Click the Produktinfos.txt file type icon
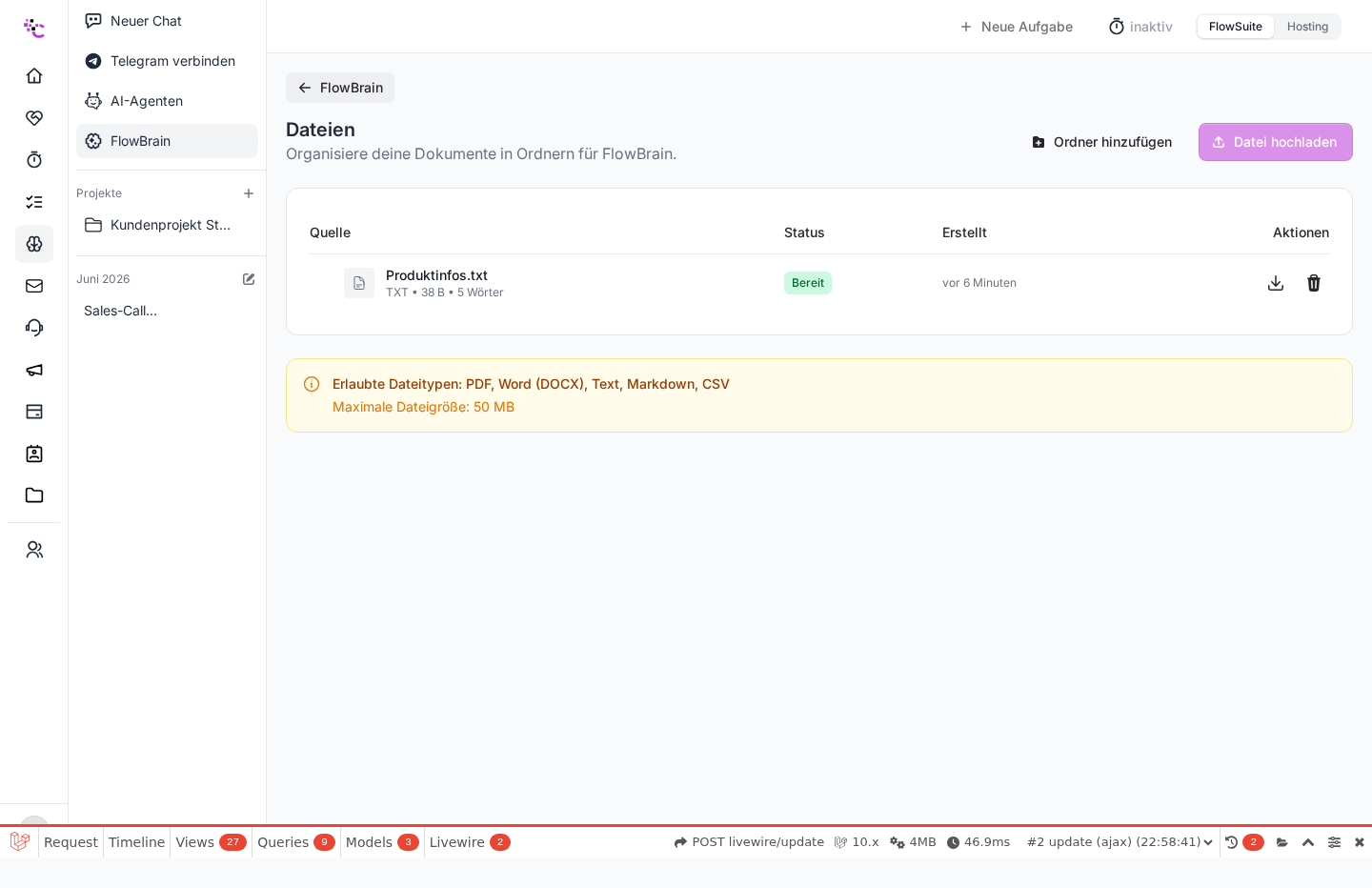Image resolution: width=1372 pixels, height=888 pixels. click(x=359, y=283)
